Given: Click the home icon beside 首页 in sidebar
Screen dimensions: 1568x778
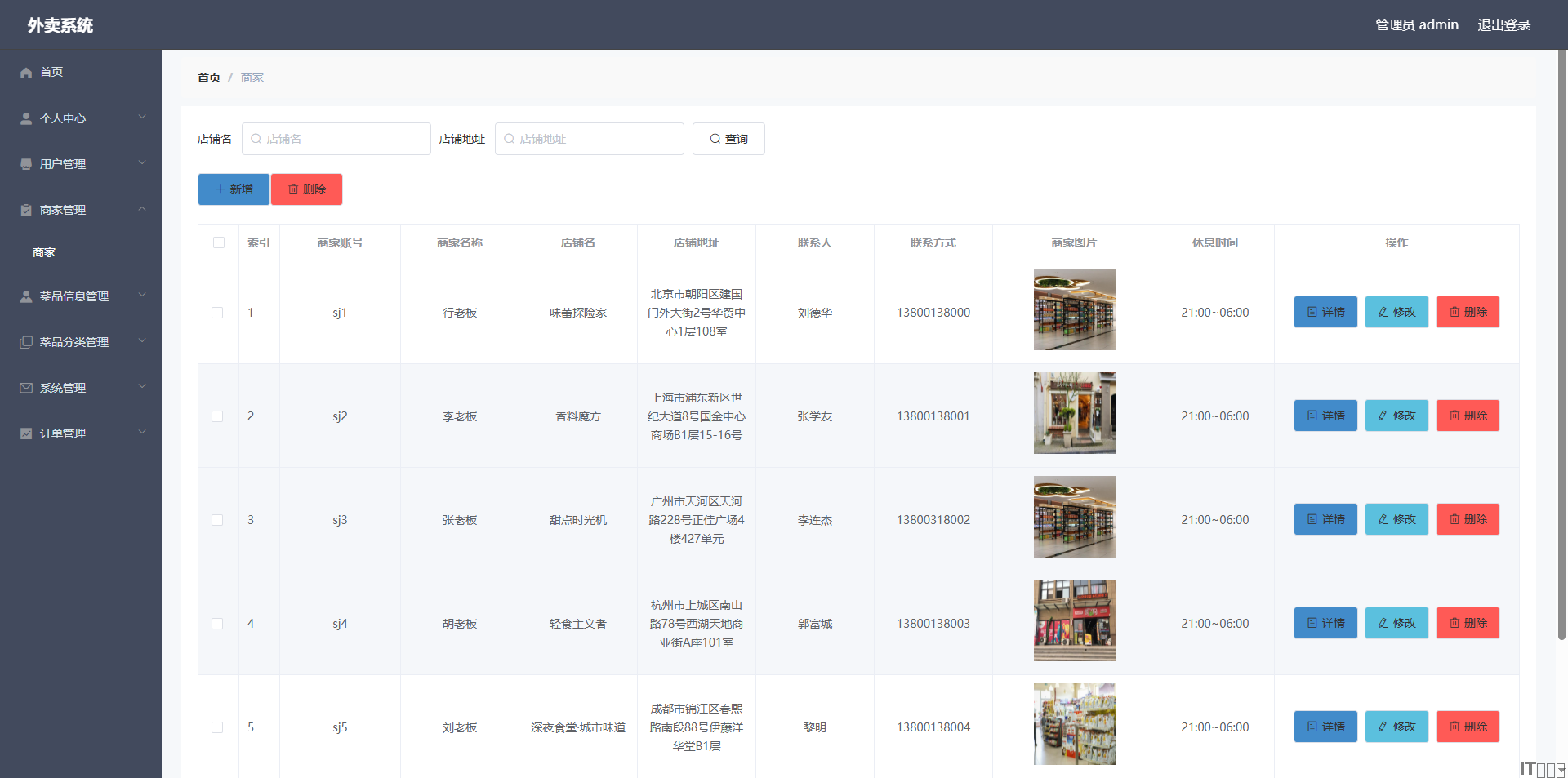Looking at the screenshot, I should [26, 73].
